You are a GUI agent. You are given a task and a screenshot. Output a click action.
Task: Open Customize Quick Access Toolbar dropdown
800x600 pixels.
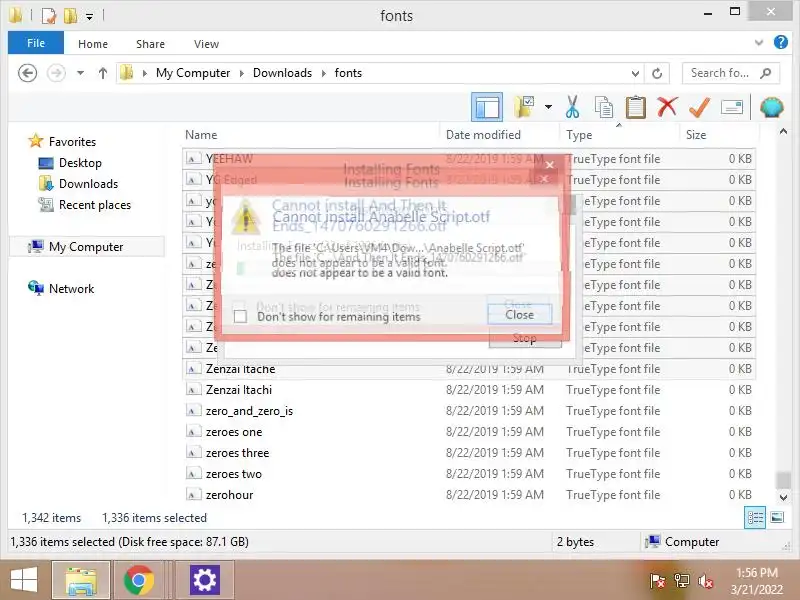coord(89,17)
